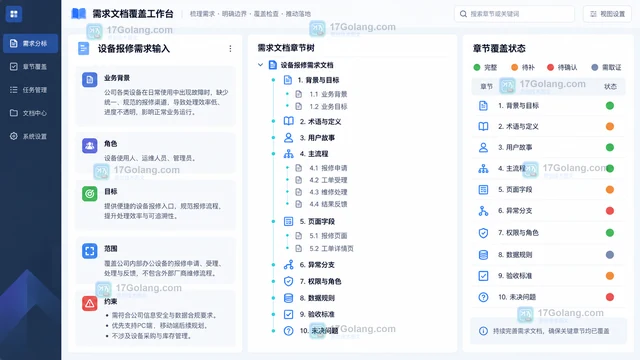Image resolution: width=640 pixels, height=360 pixels.
Task: Click the 范围 frame icon
Action: click(89, 251)
